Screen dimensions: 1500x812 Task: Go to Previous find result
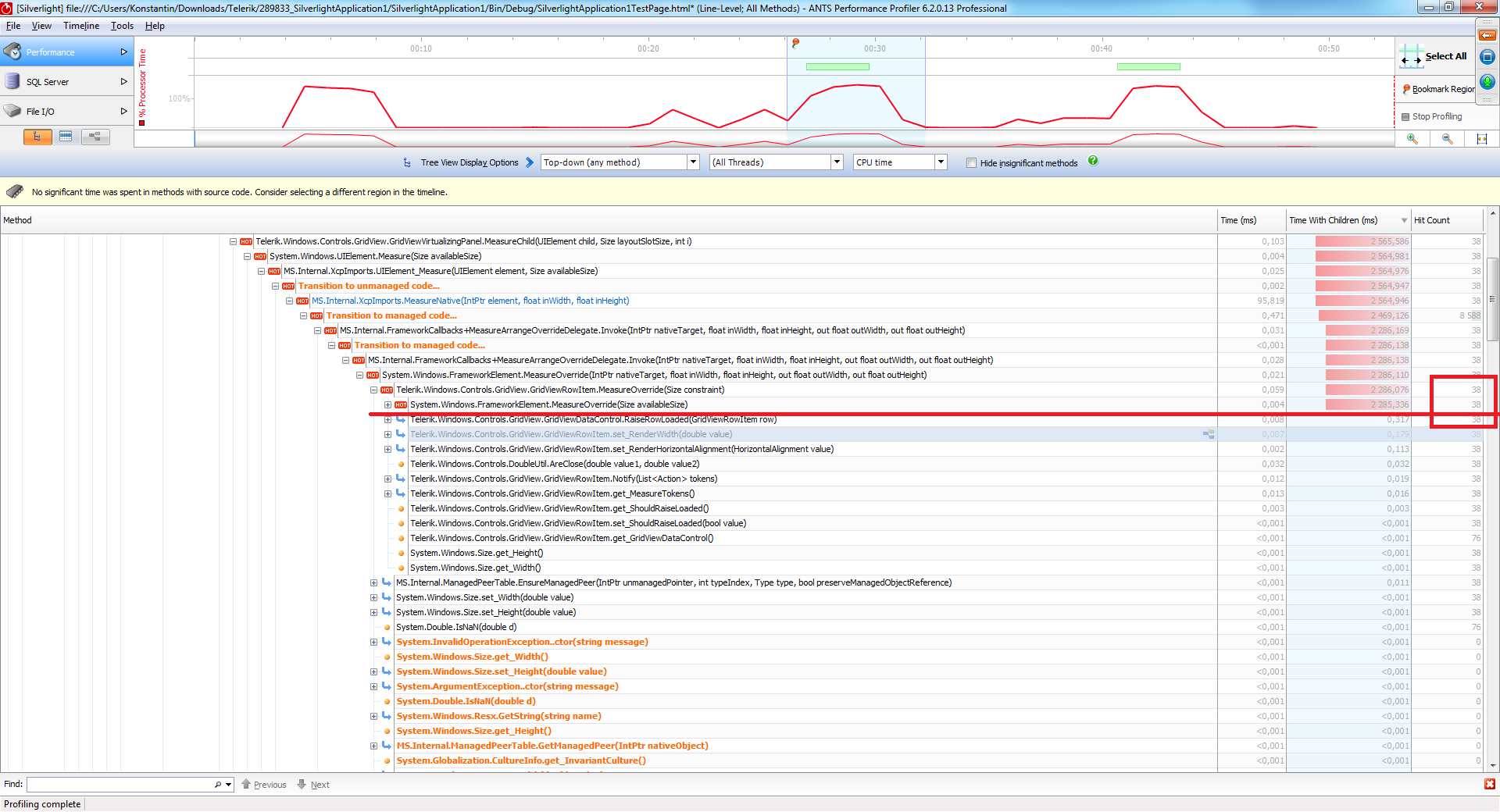(x=264, y=785)
